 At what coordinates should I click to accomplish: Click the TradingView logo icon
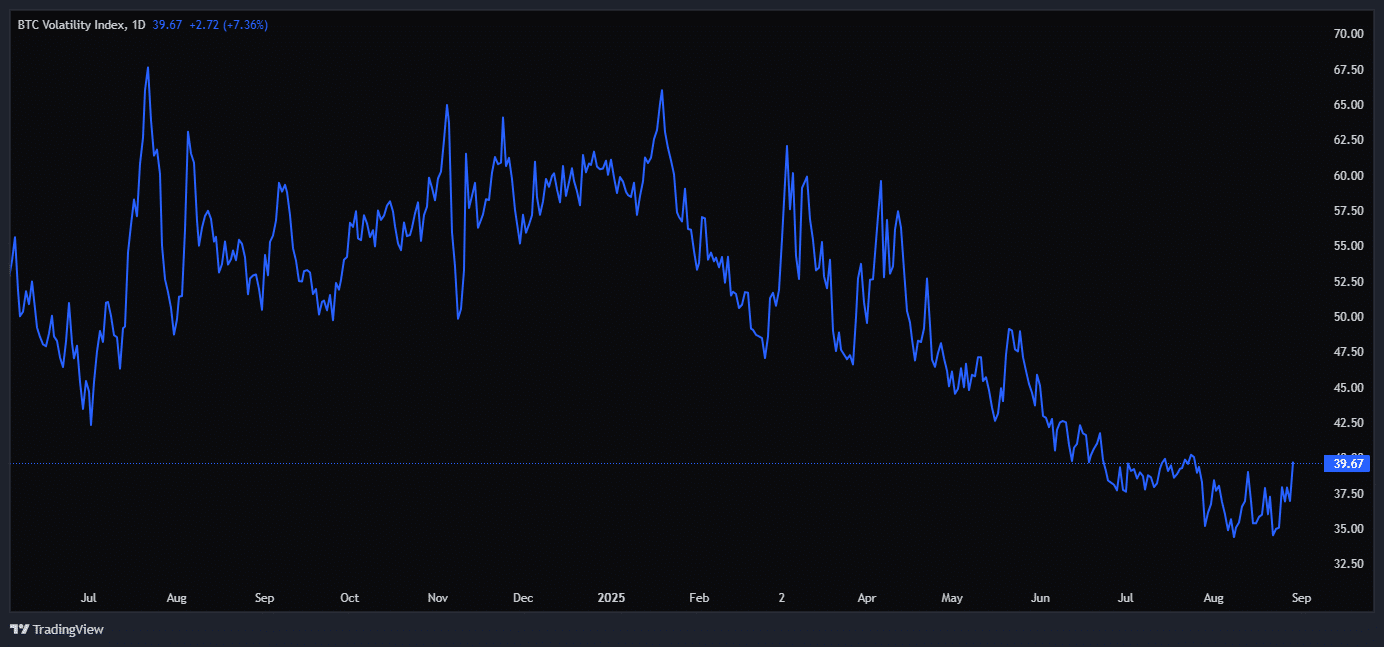[19, 629]
